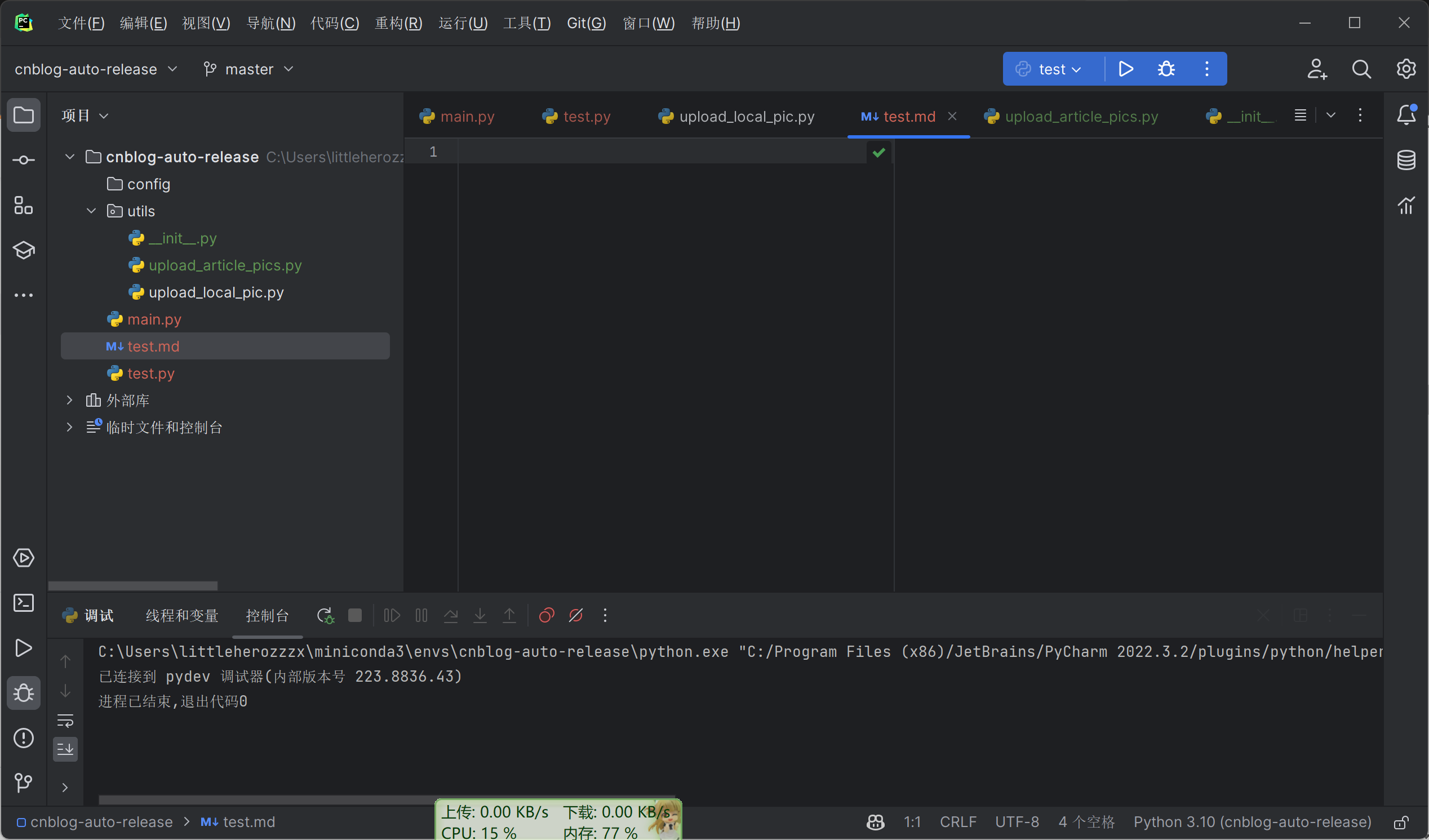Screen dimensions: 1429x840
Task: Open the Project view mode dropdown
Action: (x=85, y=115)
